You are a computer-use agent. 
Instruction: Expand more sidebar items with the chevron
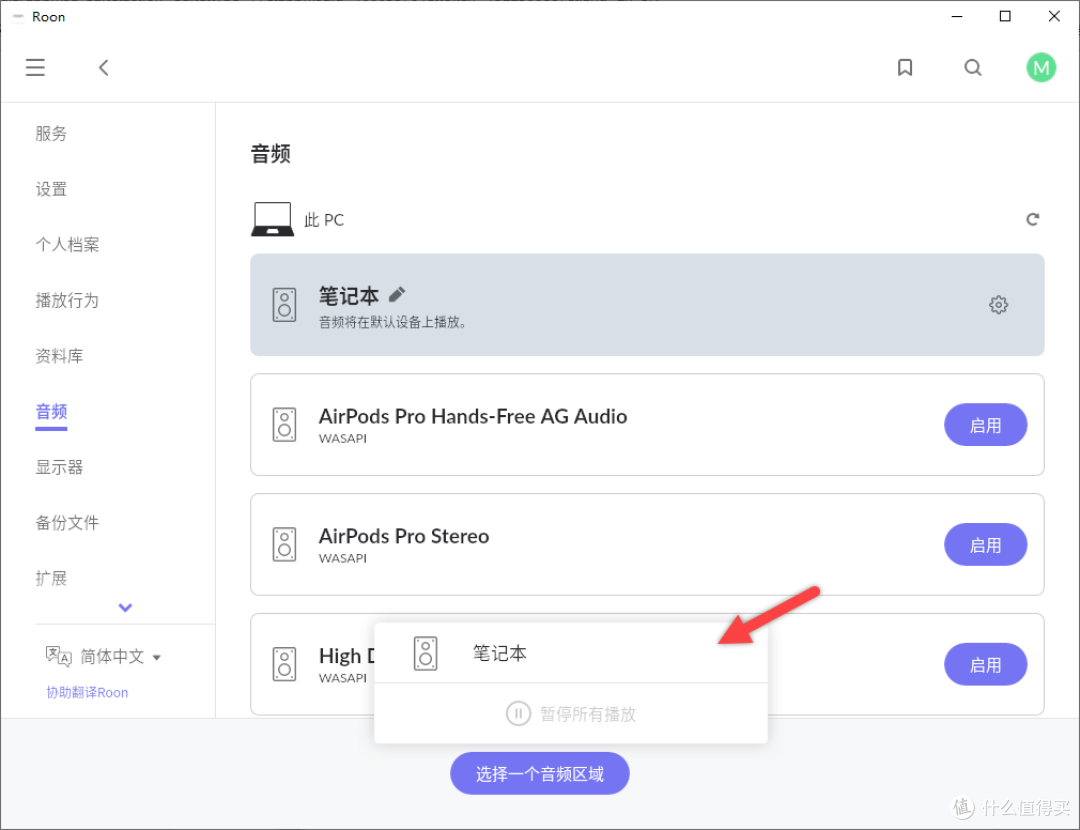click(x=125, y=607)
